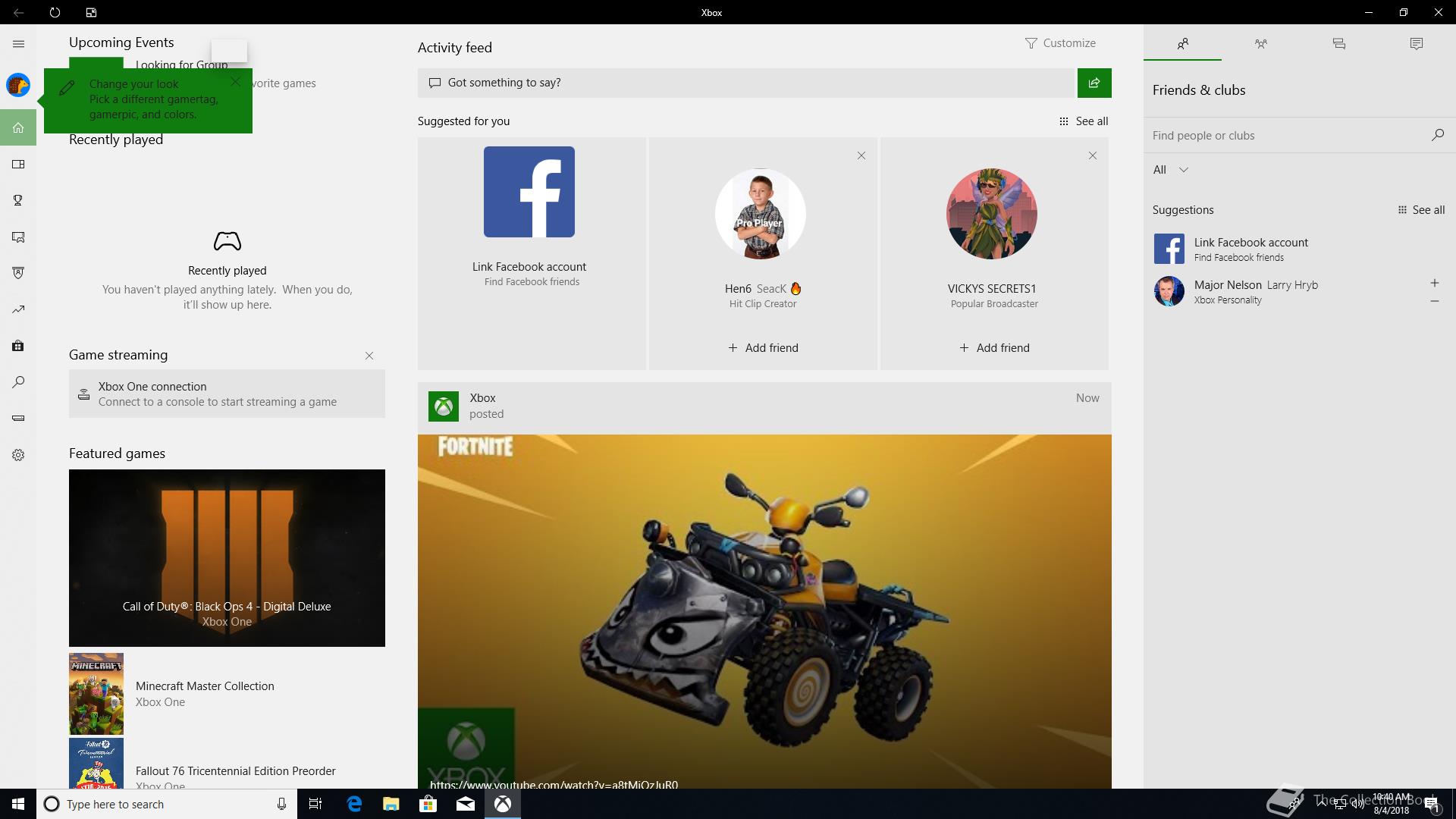This screenshot has width=1456, height=819.
Task: Click the Find people or clubs field
Action: coord(1285,136)
